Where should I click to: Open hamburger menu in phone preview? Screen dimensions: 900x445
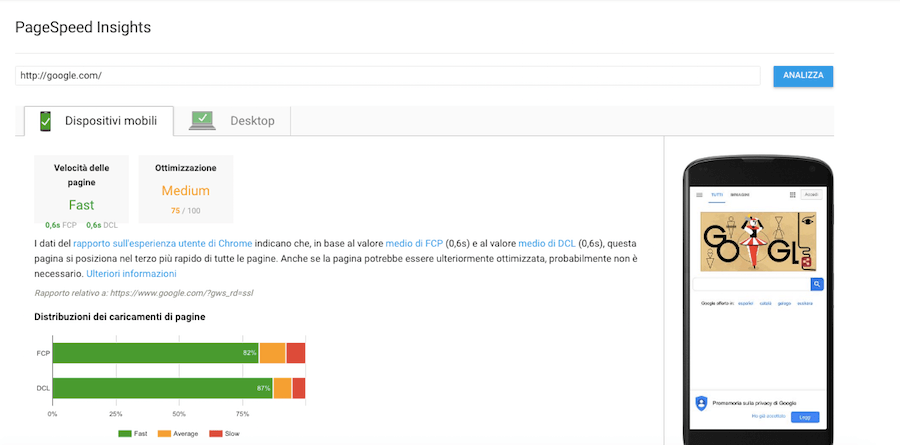700,194
